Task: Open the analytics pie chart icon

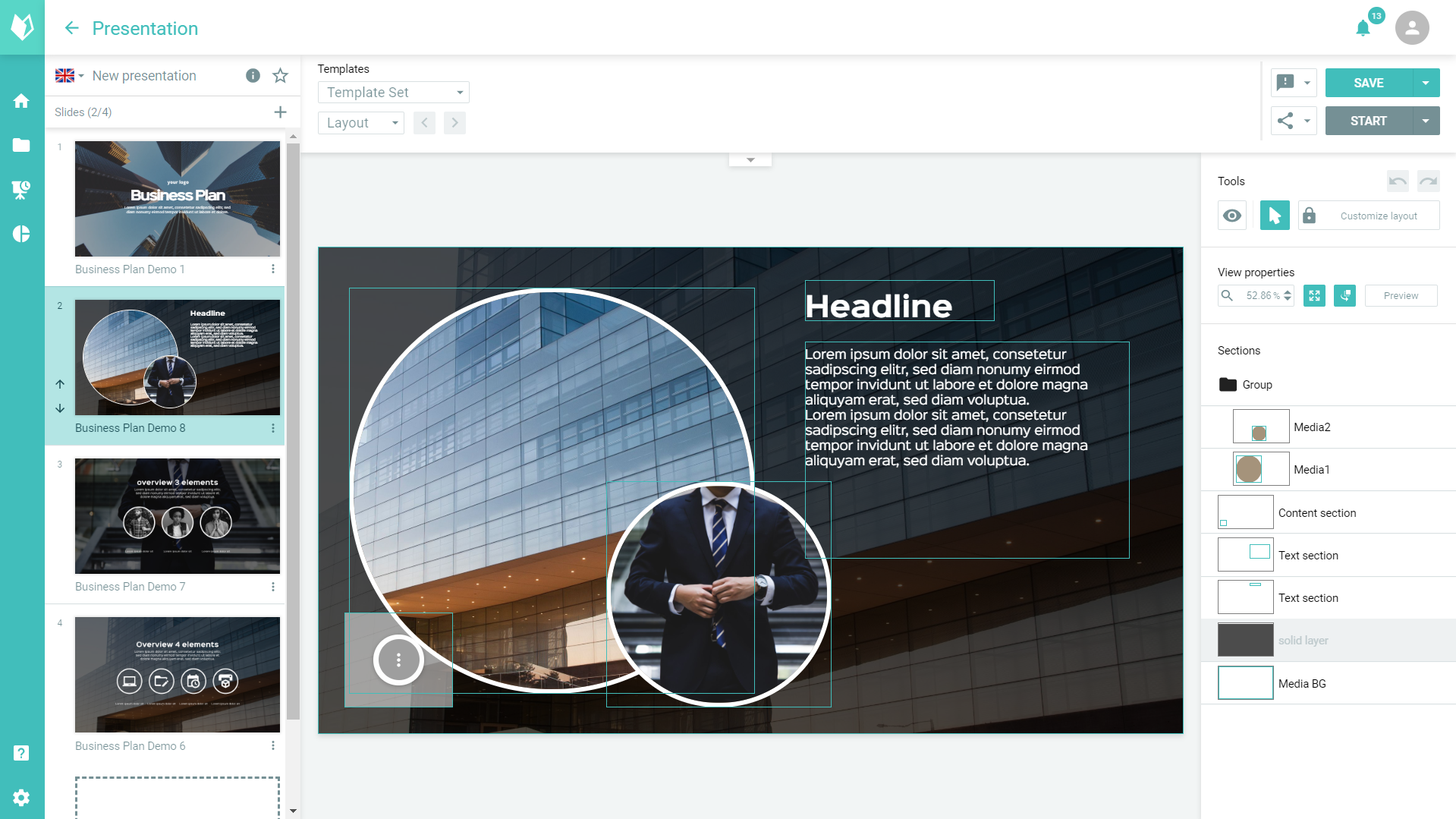Action: click(x=21, y=234)
